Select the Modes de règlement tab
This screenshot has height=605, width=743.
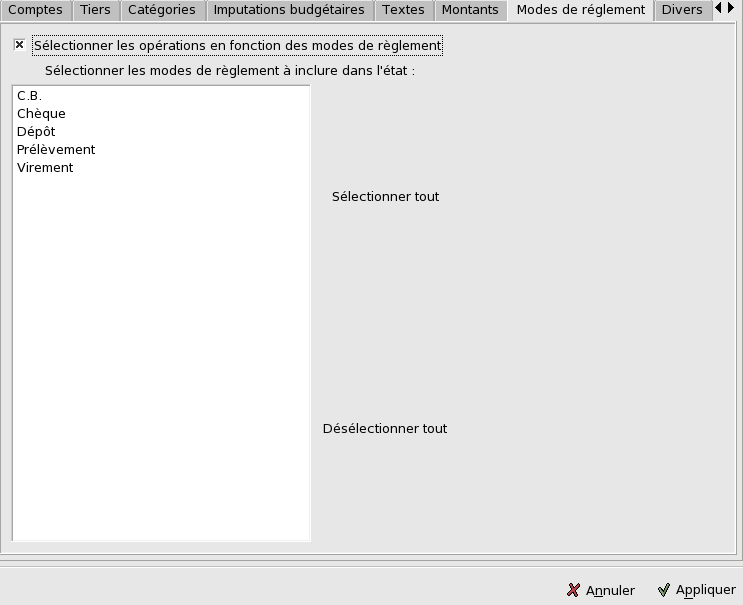[x=580, y=10]
